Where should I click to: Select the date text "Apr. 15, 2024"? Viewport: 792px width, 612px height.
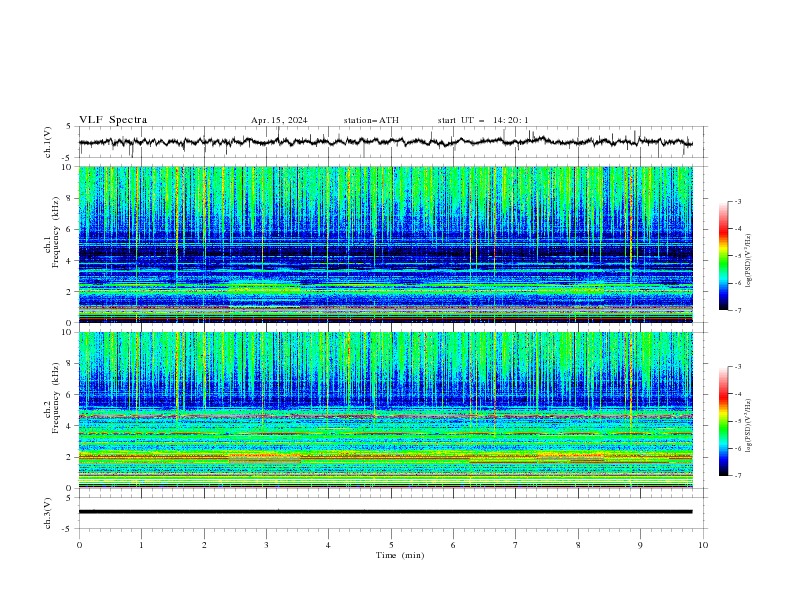[279, 120]
